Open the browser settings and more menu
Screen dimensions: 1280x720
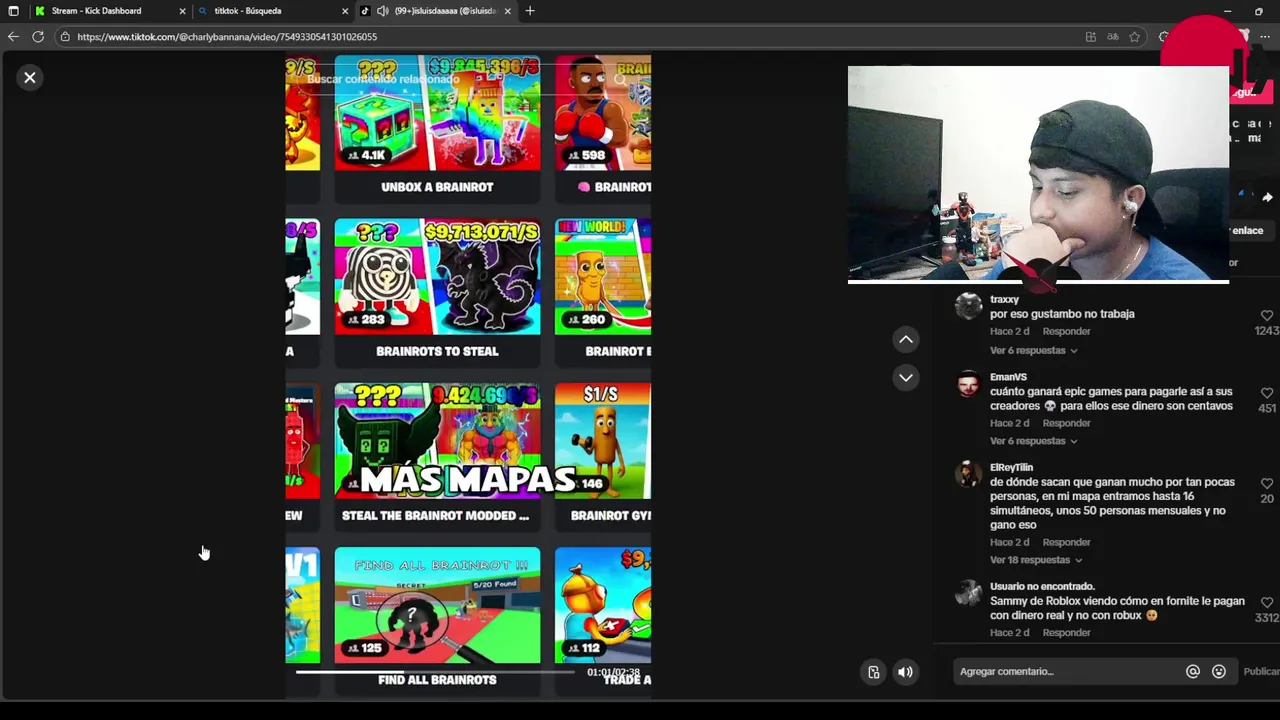pos(1265,37)
